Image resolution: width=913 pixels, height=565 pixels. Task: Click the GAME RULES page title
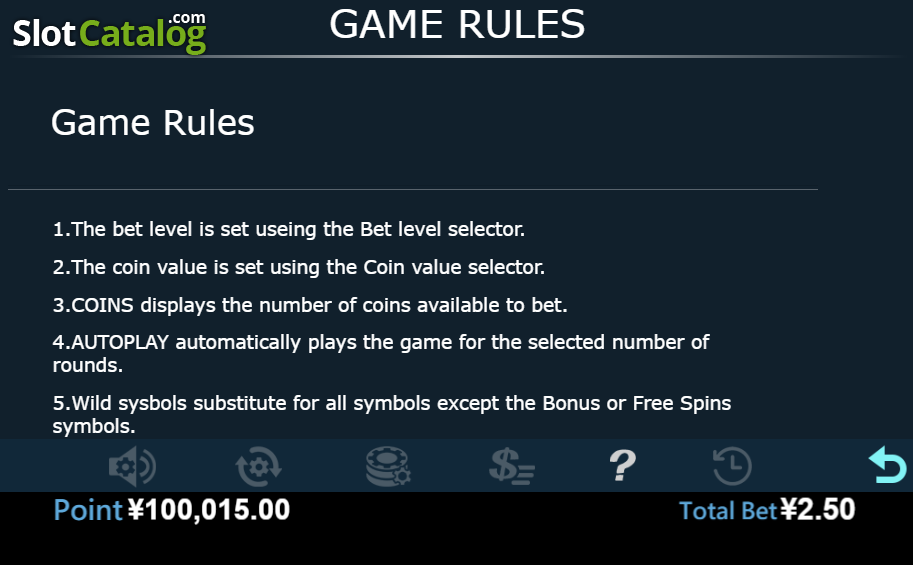(457, 24)
